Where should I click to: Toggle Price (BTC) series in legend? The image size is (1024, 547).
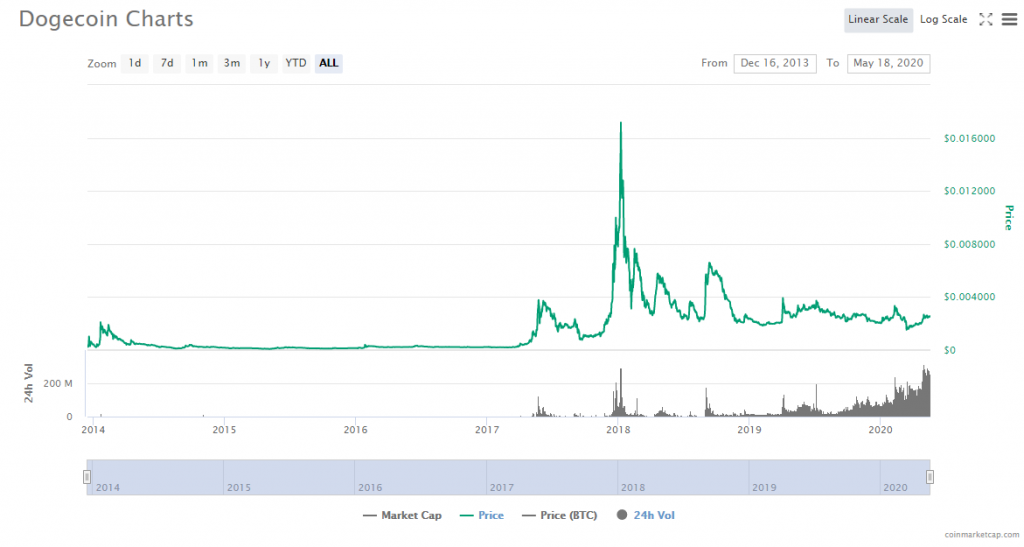[x=560, y=515]
